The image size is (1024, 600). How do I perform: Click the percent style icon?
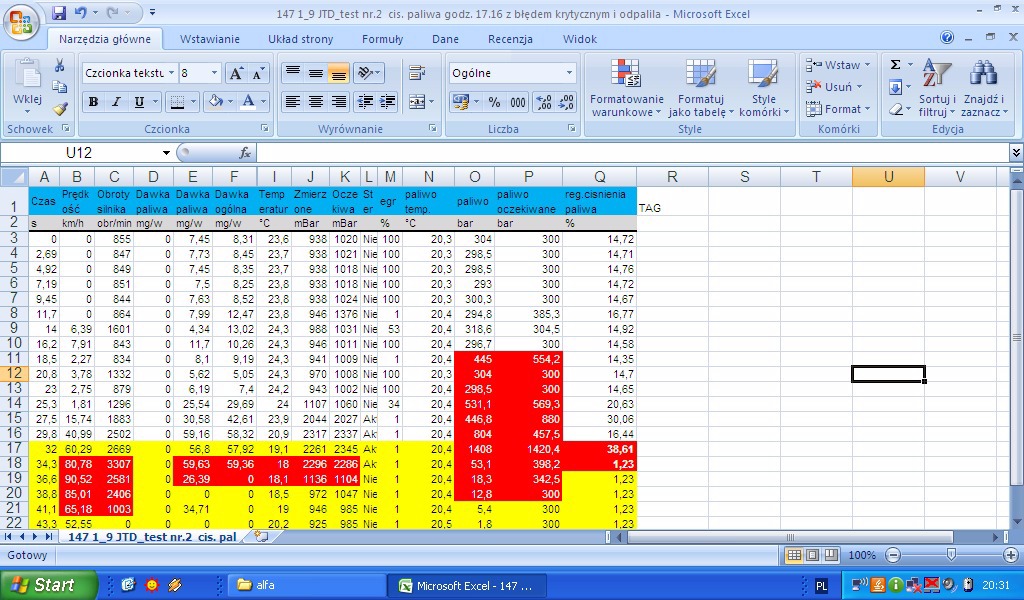coord(494,102)
